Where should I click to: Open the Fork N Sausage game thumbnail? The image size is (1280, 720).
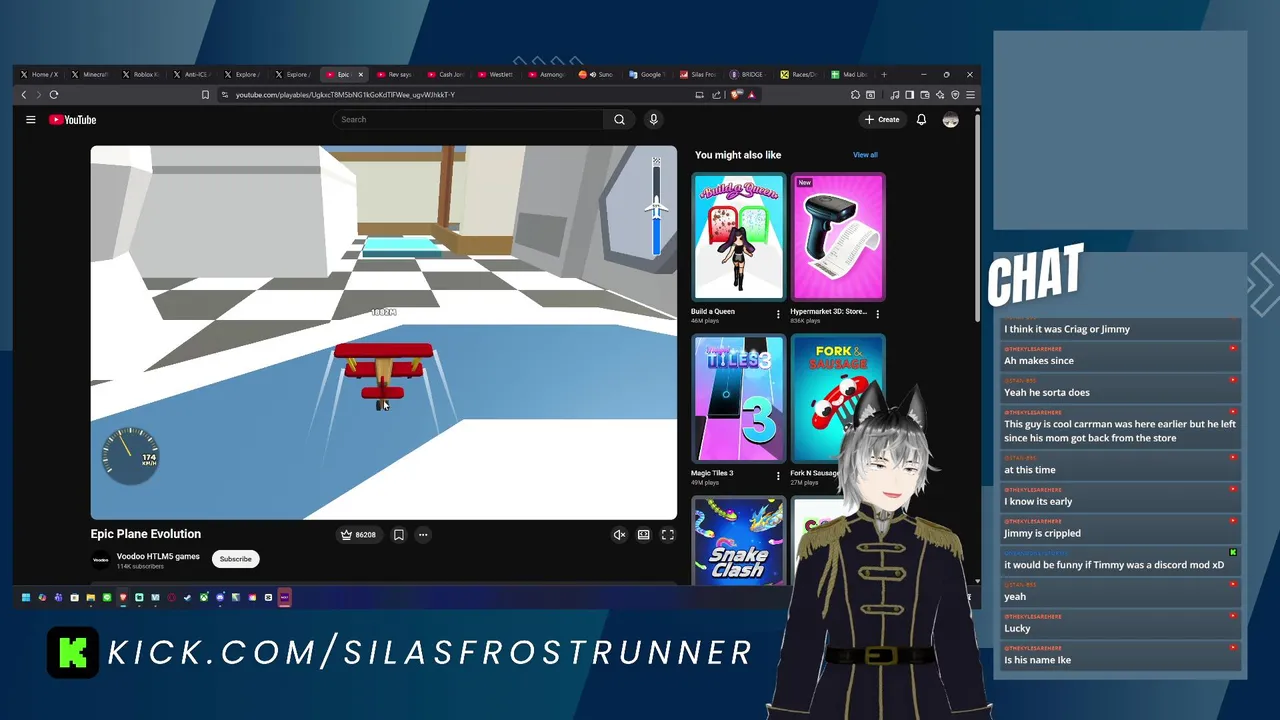[838, 399]
